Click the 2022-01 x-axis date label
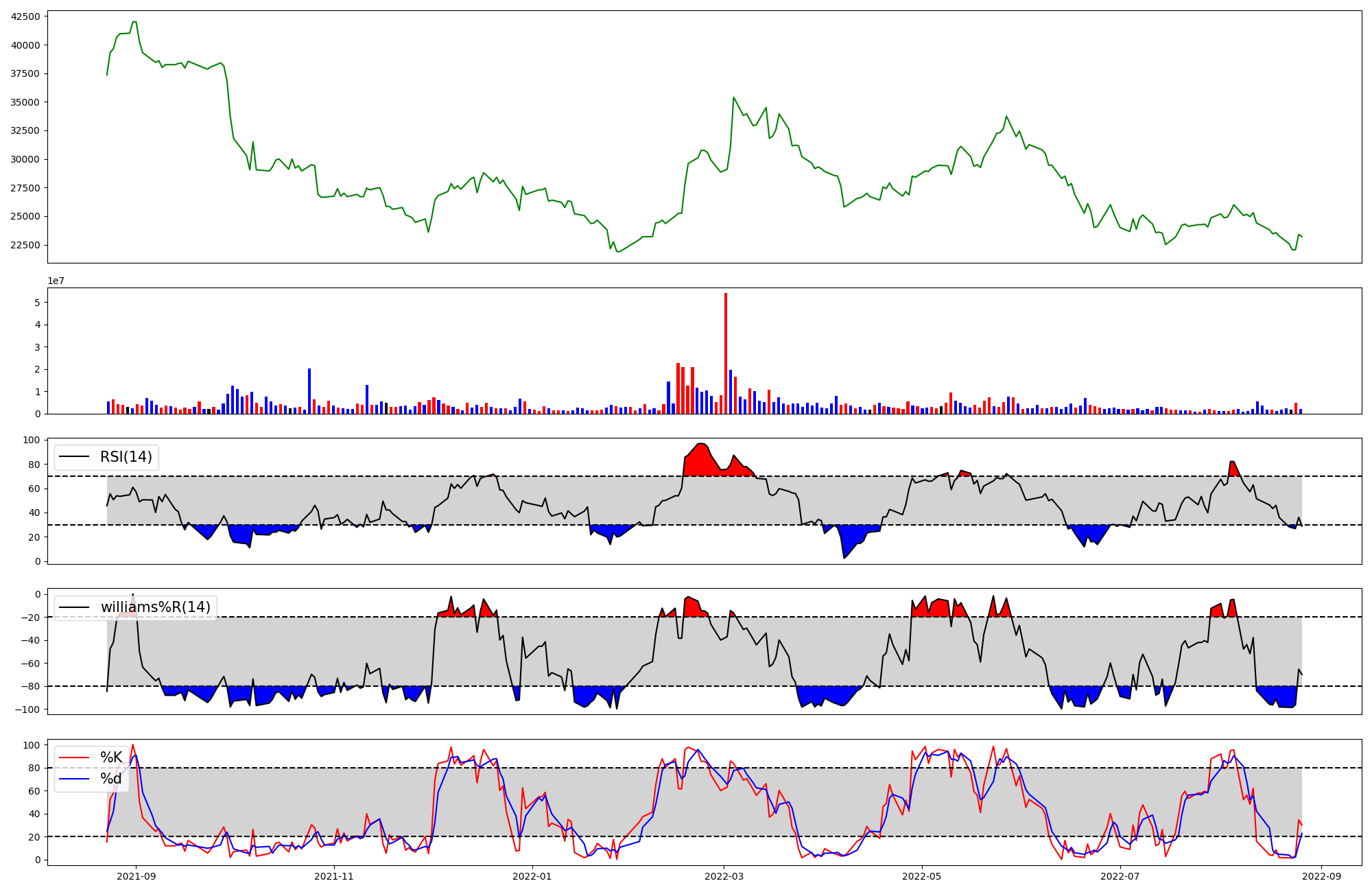Viewport: 1372px width, 892px height. tap(532, 876)
